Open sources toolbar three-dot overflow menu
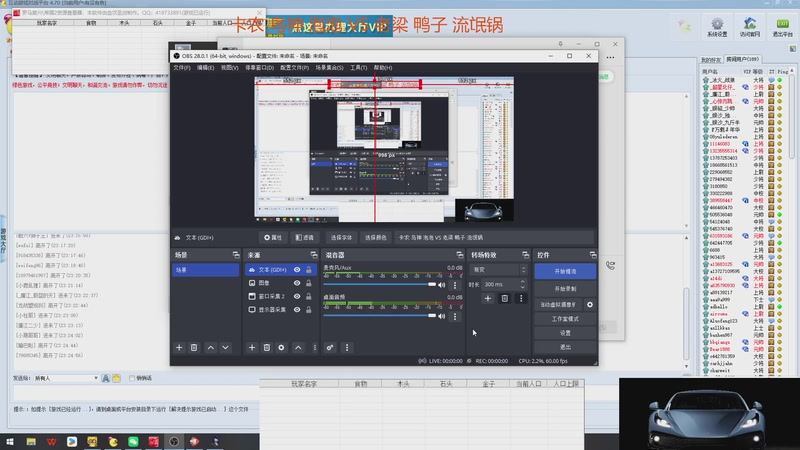The width and height of the screenshot is (800, 450). [x=314, y=347]
